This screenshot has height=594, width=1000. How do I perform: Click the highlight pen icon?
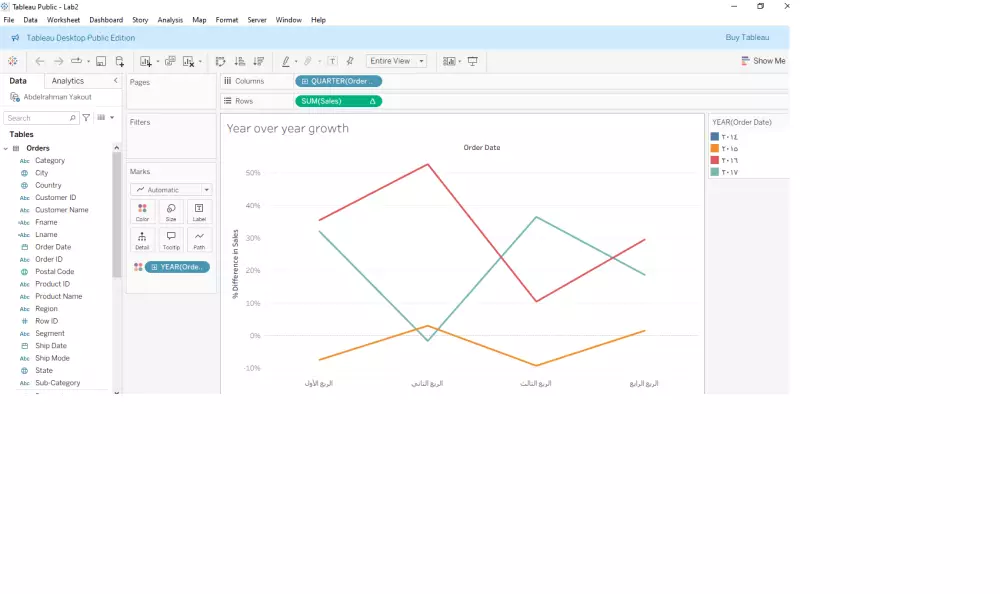286,61
